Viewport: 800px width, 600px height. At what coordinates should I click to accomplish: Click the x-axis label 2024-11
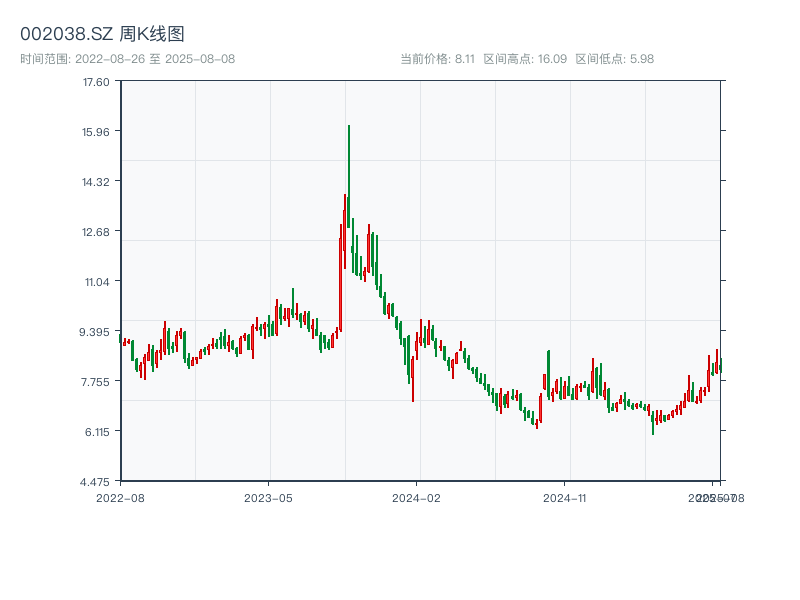pyautogui.click(x=564, y=498)
